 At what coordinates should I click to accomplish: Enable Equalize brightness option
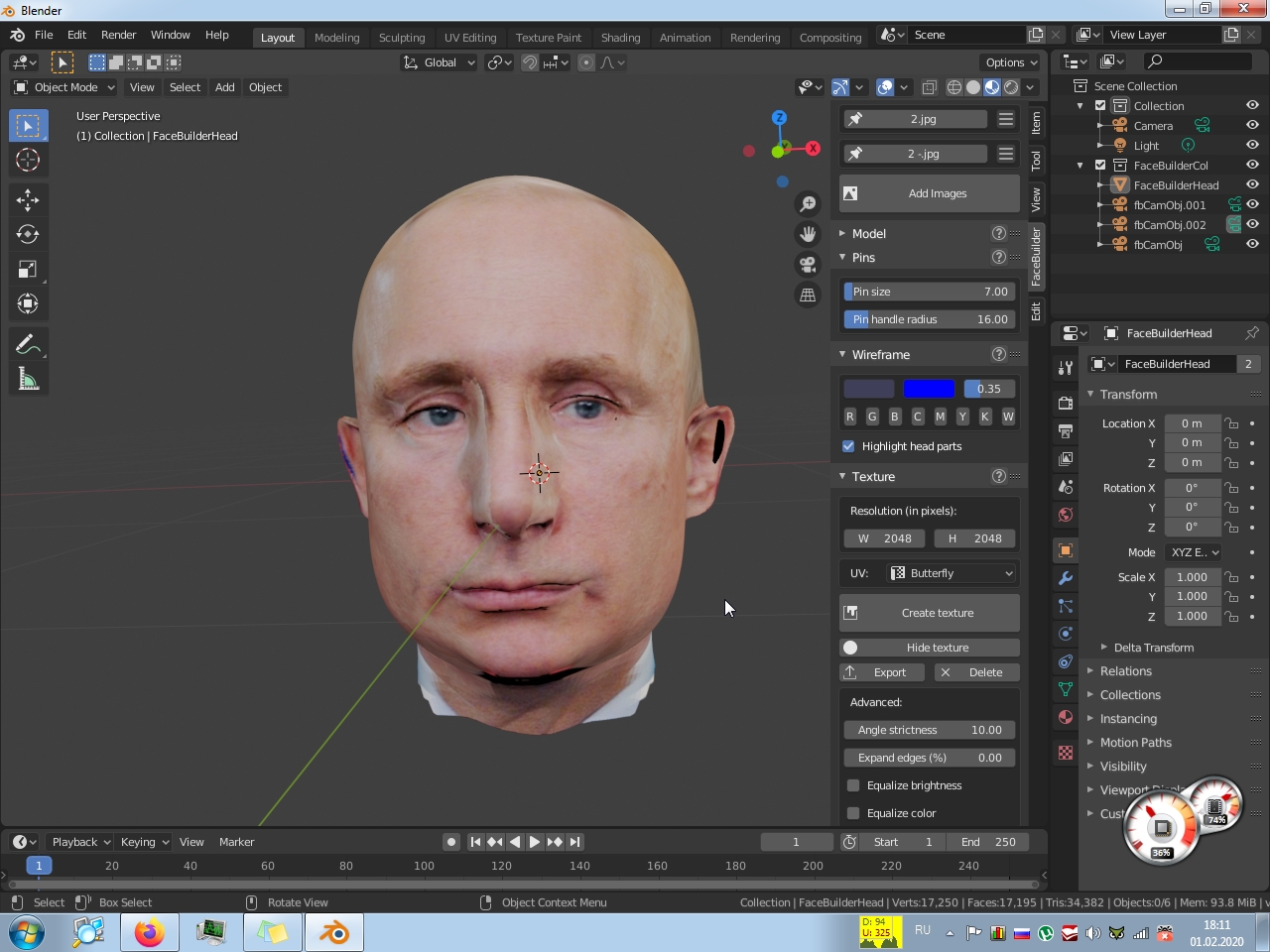pyautogui.click(x=853, y=785)
